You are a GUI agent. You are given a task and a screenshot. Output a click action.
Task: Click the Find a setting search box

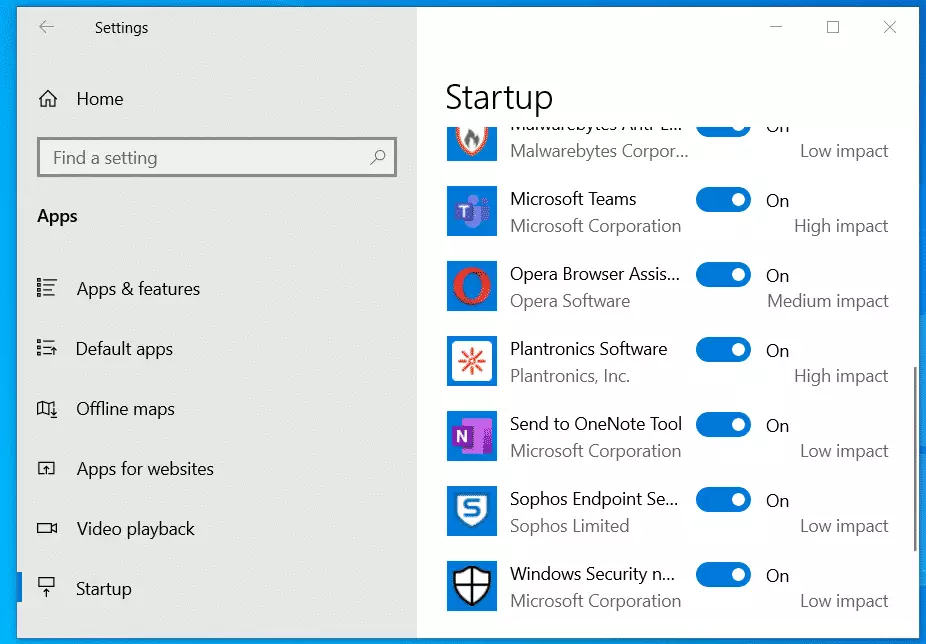[217, 157]
